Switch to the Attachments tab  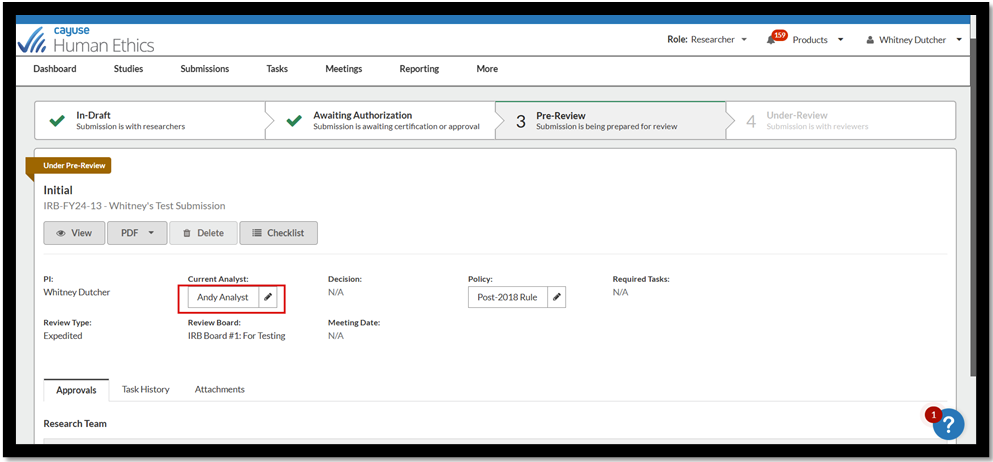click(x=219, y=389)
